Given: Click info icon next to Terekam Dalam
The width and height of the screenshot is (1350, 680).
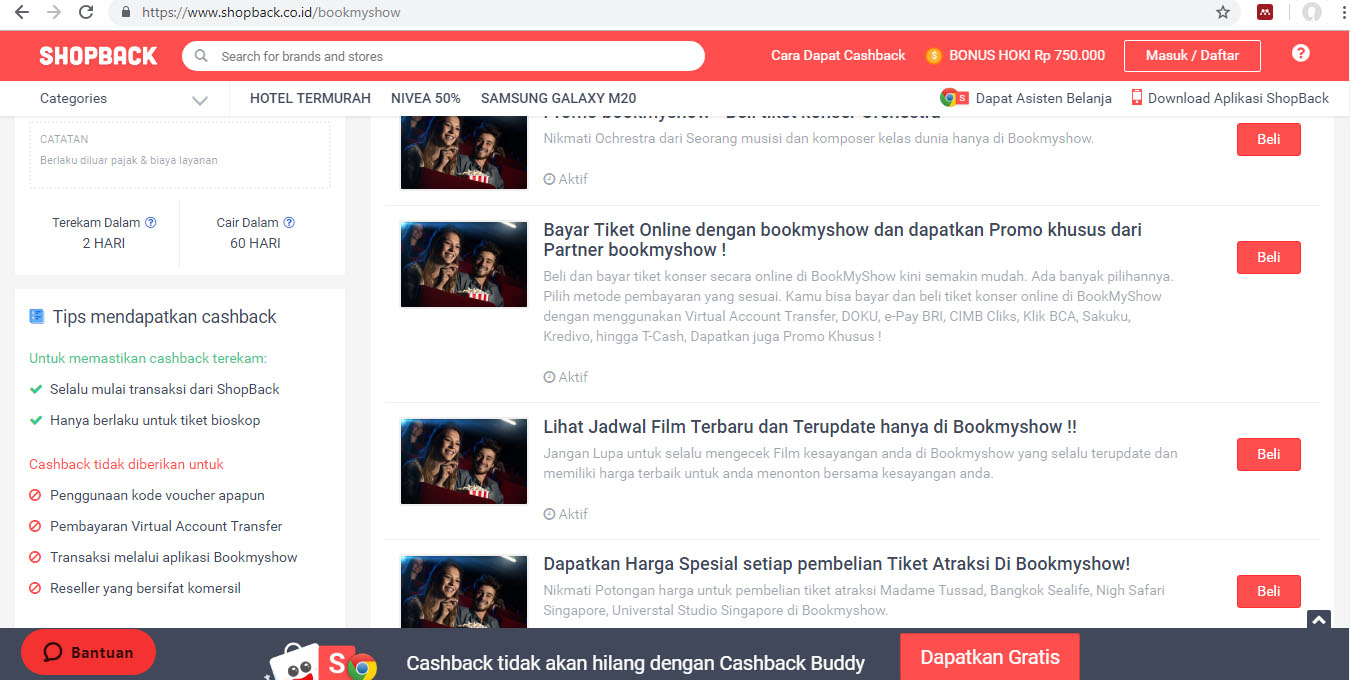Looking at the screenshot, I should [x=151, y=223].
